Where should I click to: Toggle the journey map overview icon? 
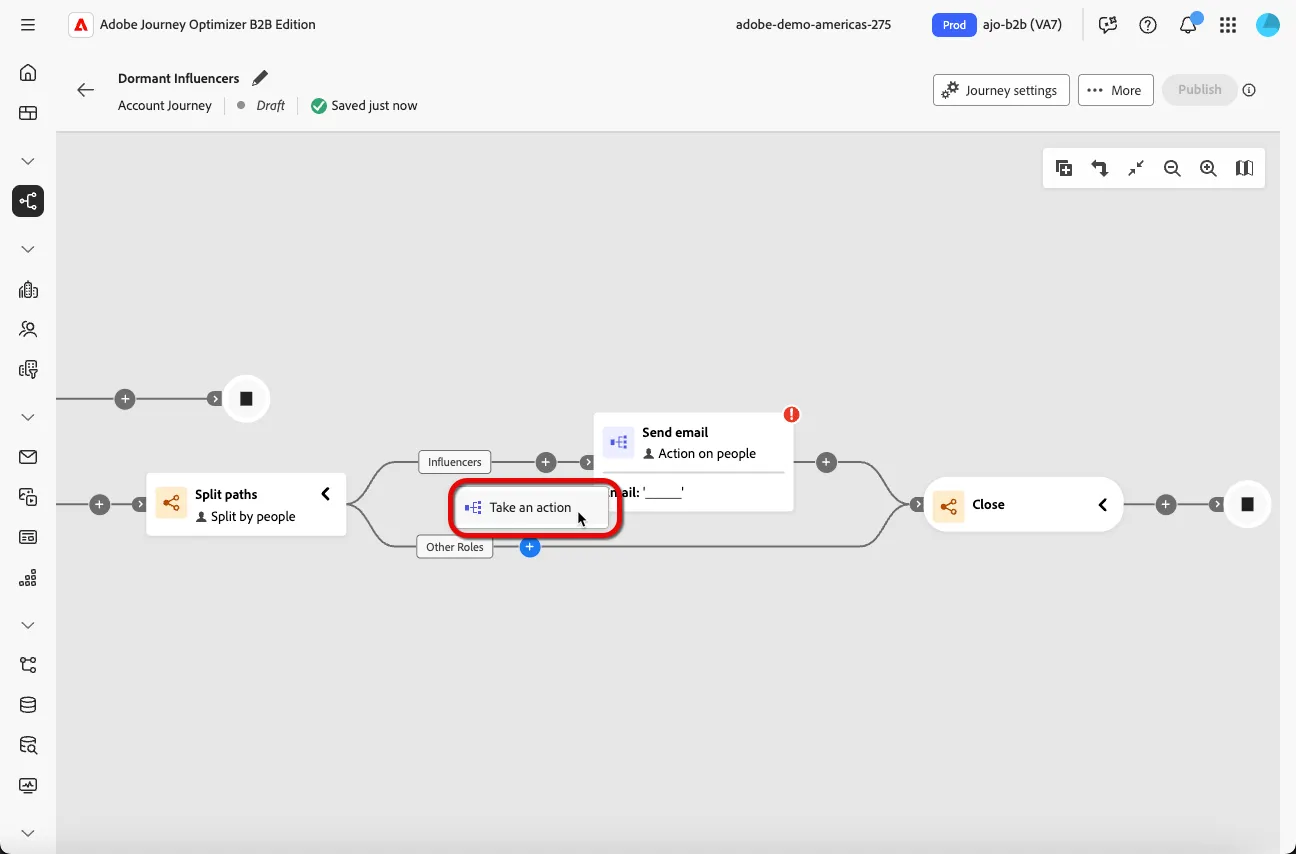tap(1244, 169)
